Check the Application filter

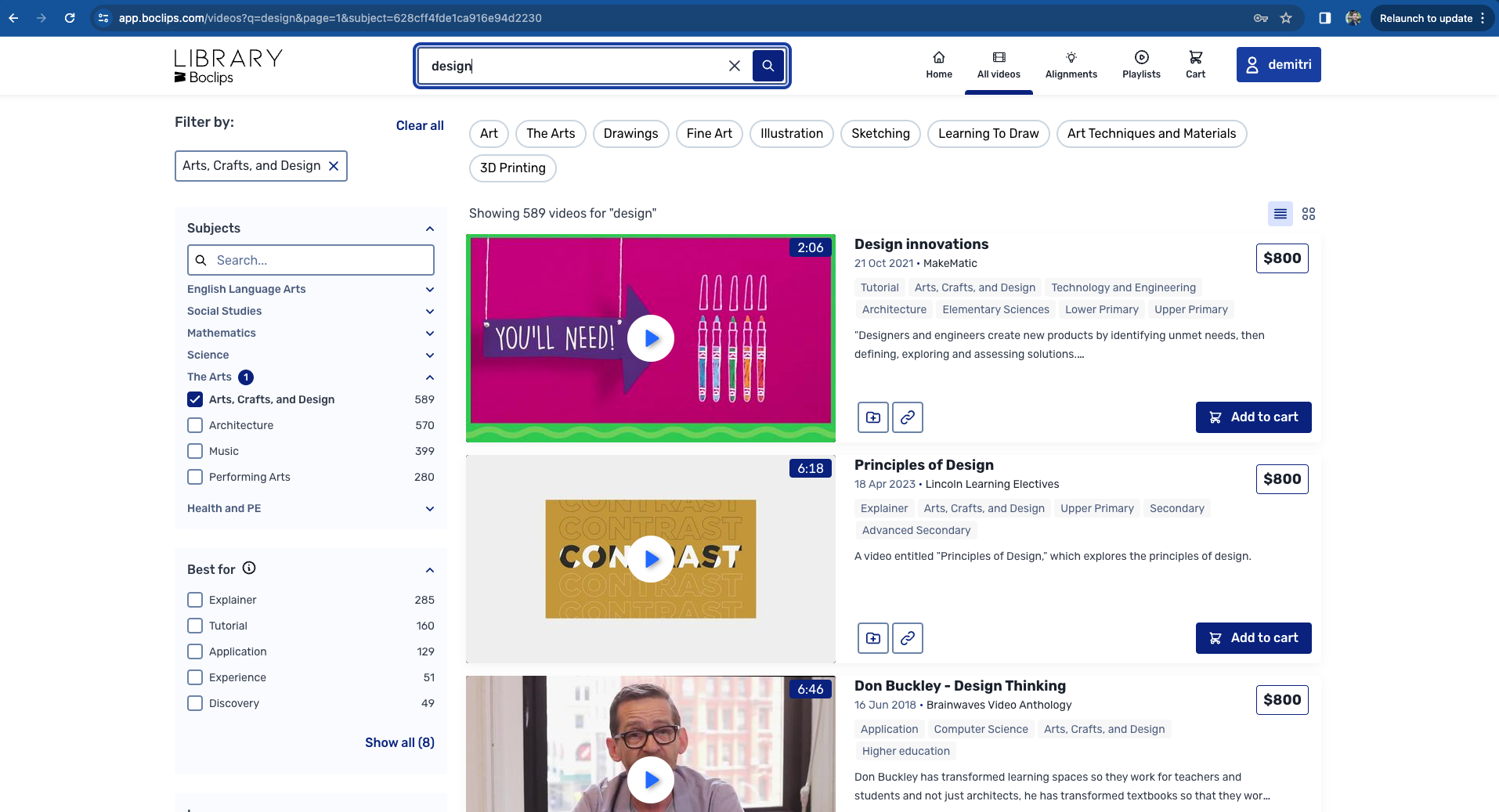195,651
